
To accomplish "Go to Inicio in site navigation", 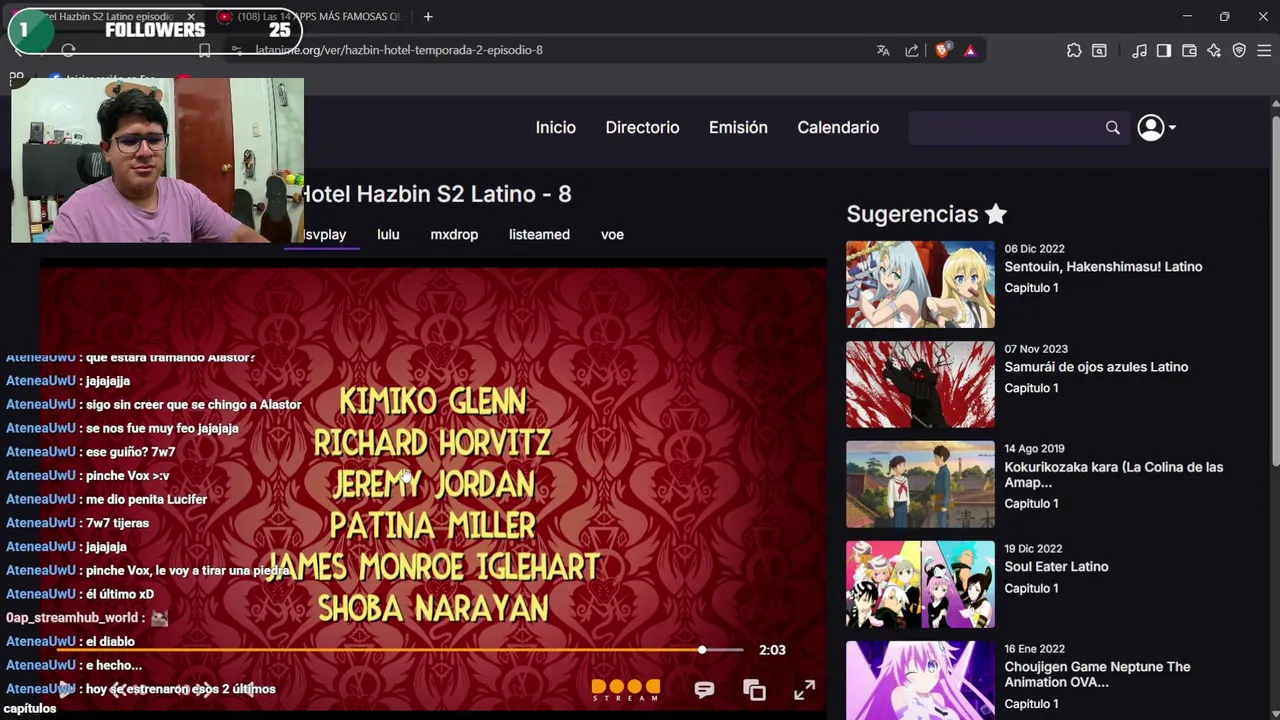I will point(555,128).
